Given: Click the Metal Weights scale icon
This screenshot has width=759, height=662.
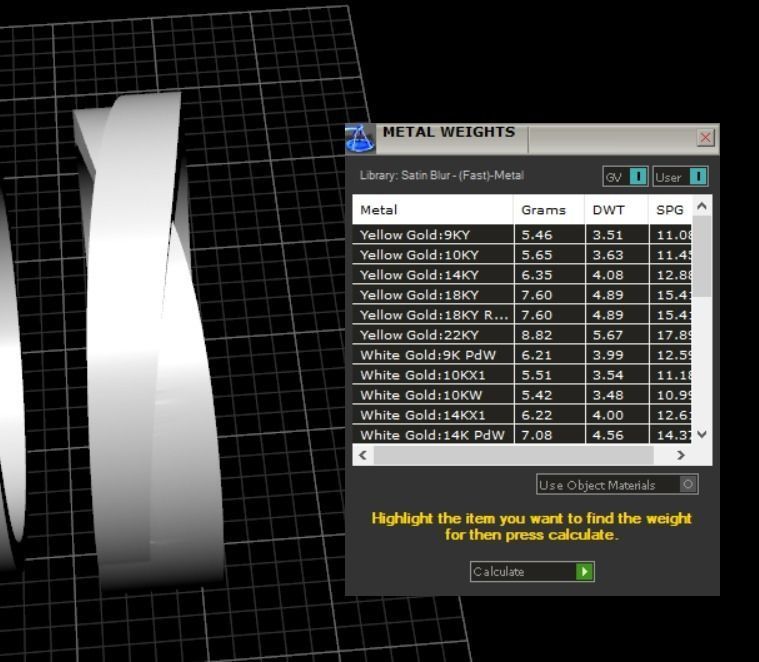Looking at the screenshot, I should (360, 139).
